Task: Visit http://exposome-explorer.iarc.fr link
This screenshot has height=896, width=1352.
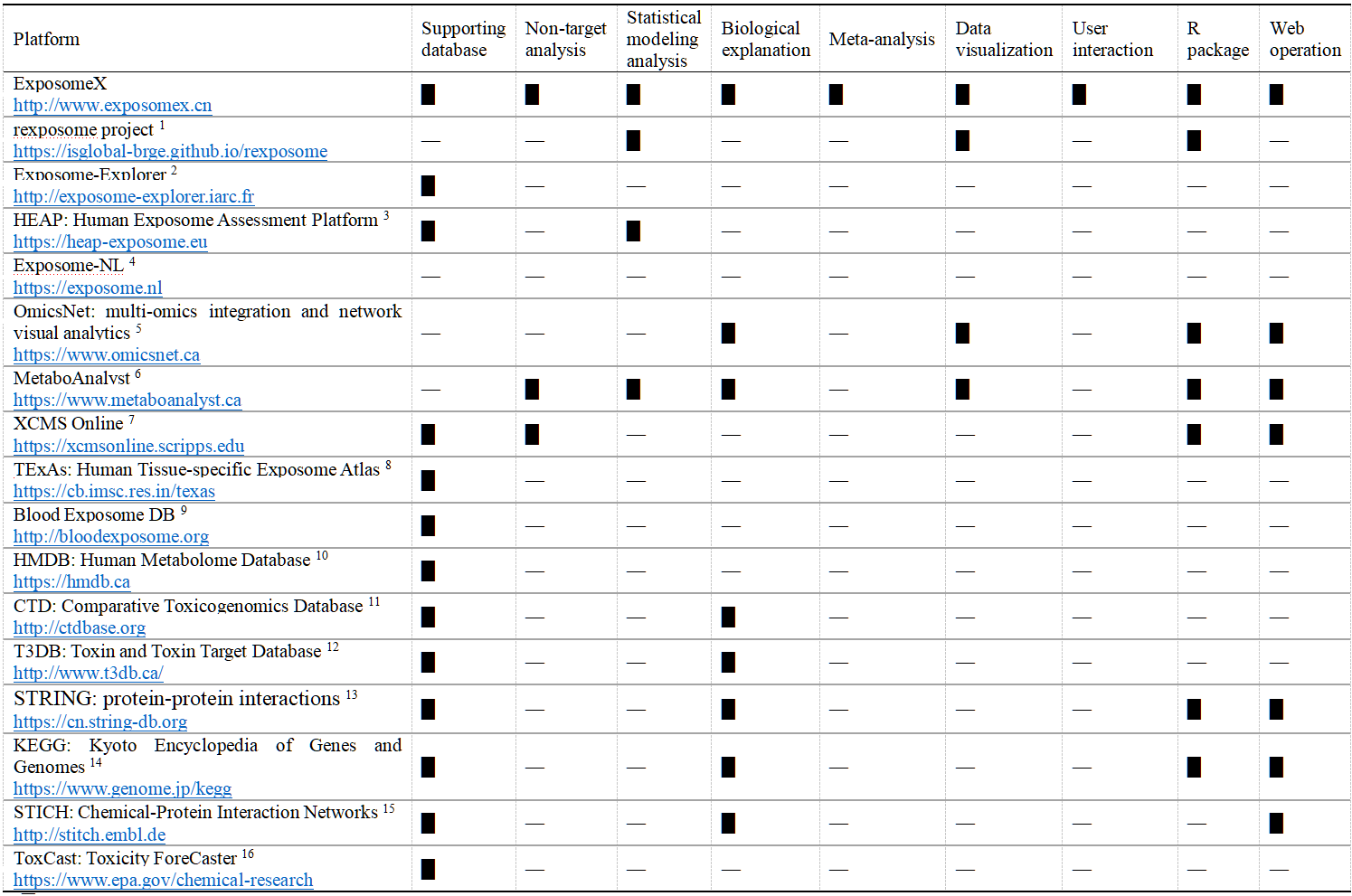Action: 134,196
